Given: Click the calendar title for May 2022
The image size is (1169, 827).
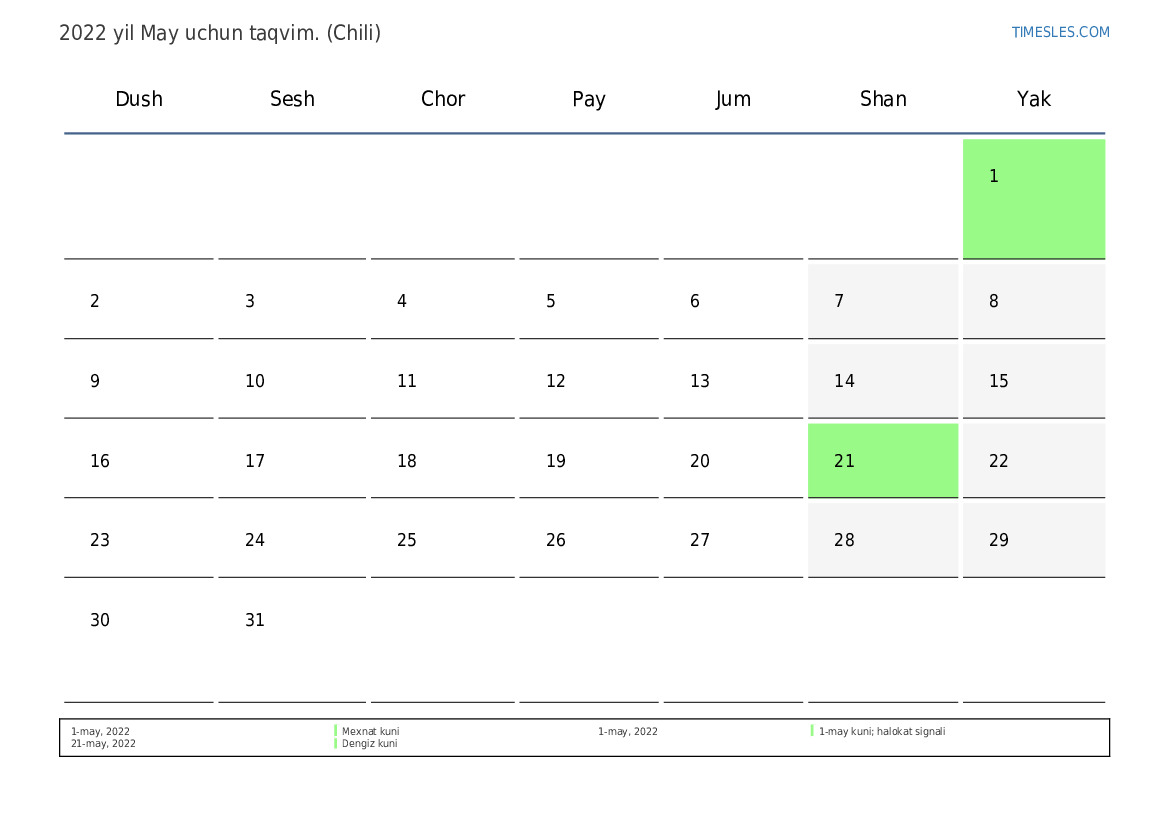Looking at the screenshot, I should 220,33.
